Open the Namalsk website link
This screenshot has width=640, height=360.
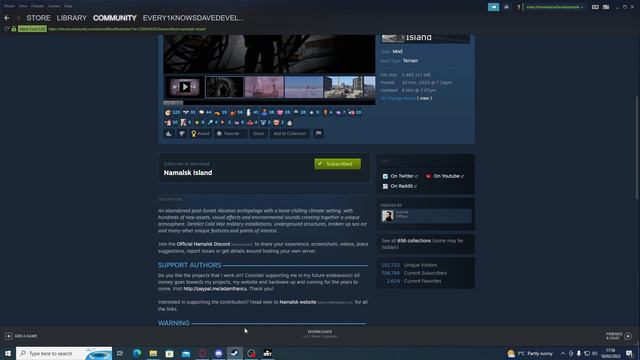pos(298,302)
